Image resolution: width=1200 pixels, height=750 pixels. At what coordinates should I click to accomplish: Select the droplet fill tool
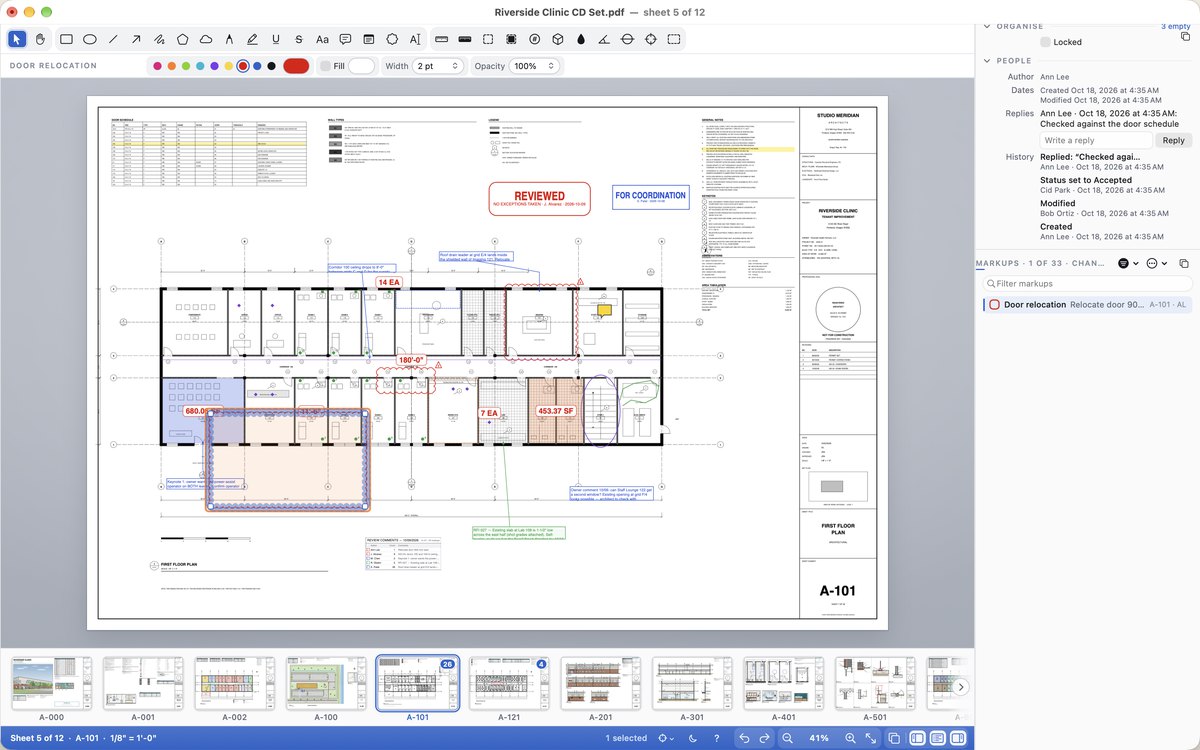(581, 39)
